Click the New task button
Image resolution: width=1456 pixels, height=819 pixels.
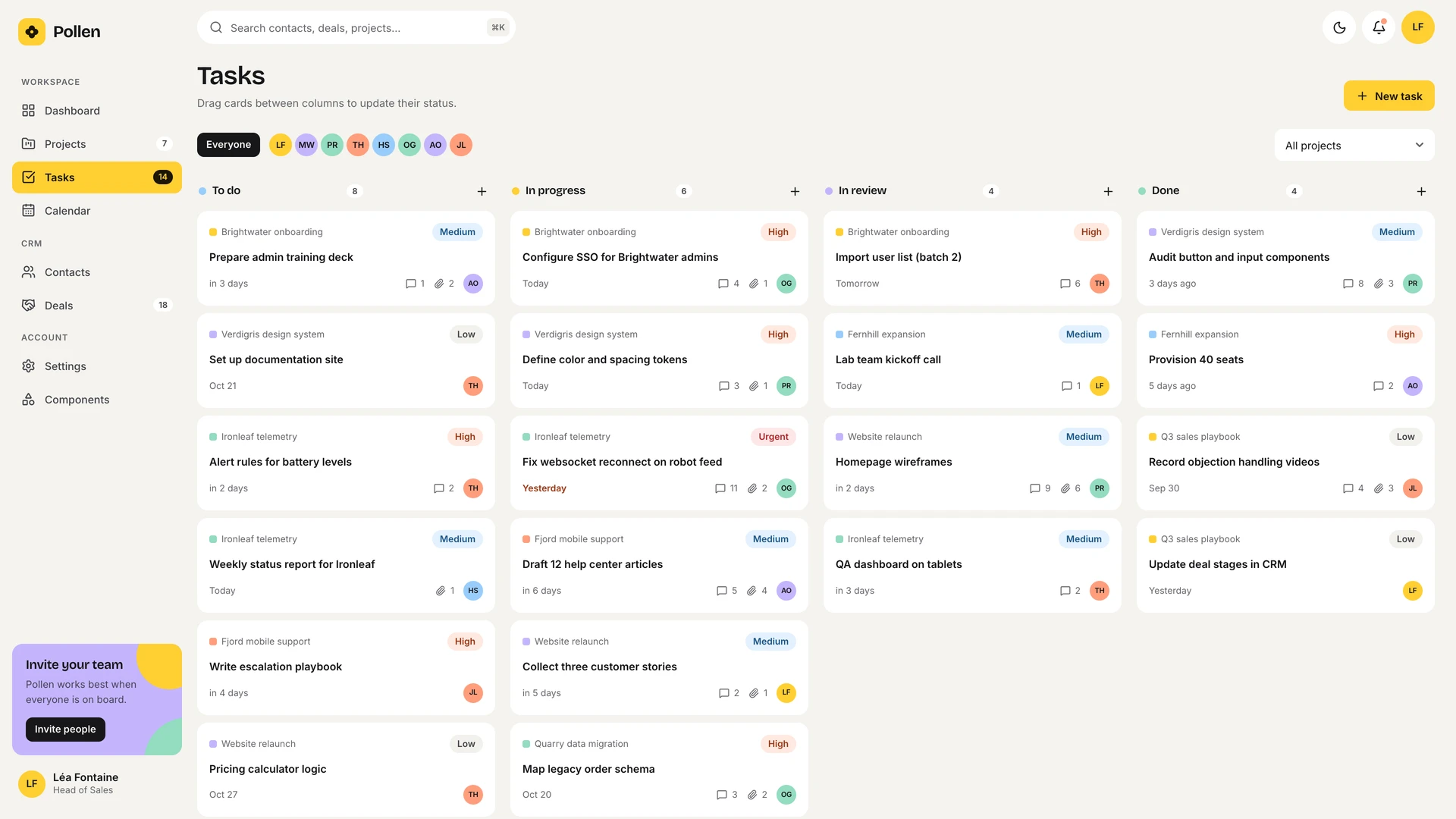click(1389, 96)
